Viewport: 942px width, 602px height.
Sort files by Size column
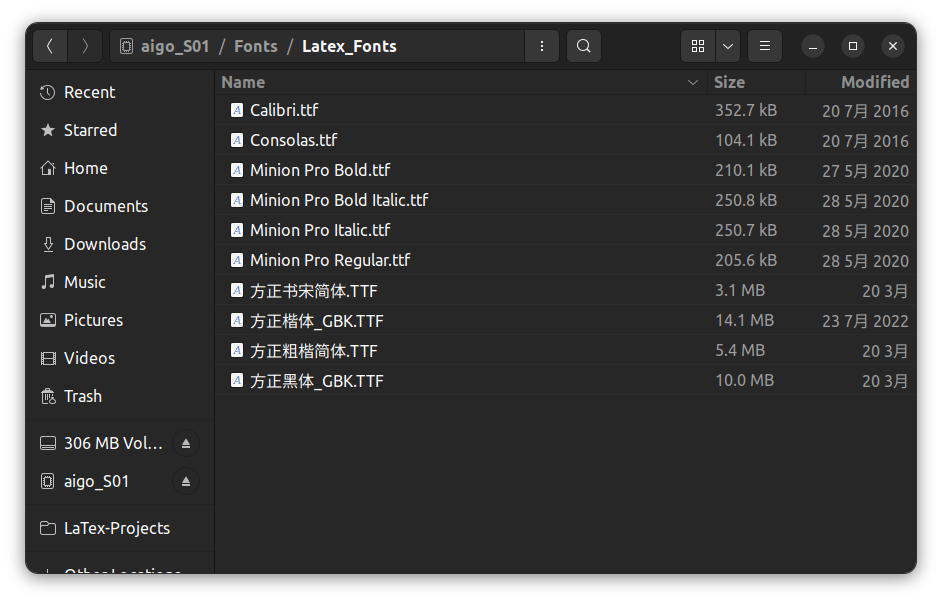[729, 82]
